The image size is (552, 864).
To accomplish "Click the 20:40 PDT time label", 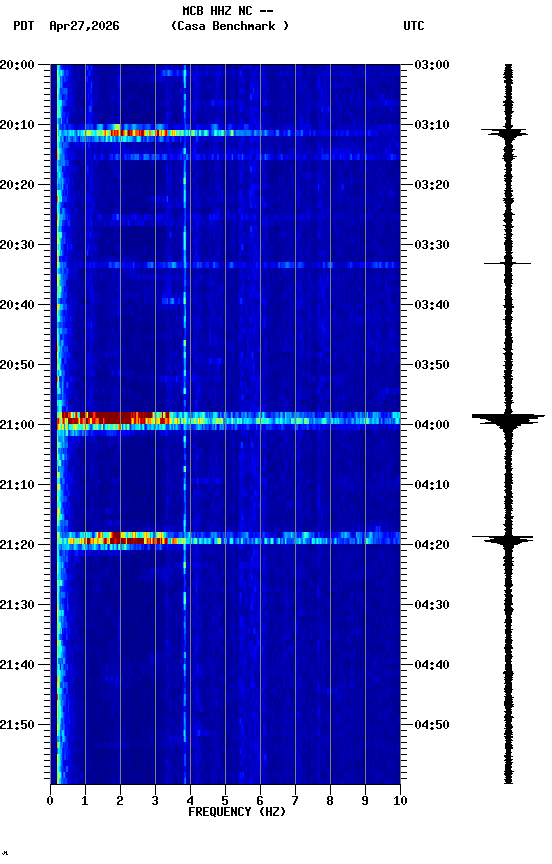I will pyautogui.click(x=17, y=305).
